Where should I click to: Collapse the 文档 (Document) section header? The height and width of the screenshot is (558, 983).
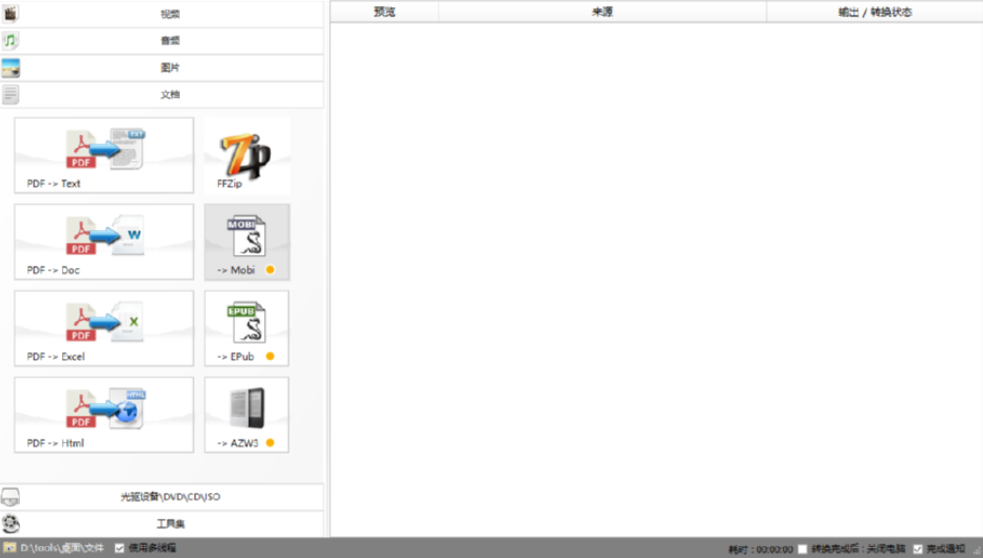click(x=162, y=95)
